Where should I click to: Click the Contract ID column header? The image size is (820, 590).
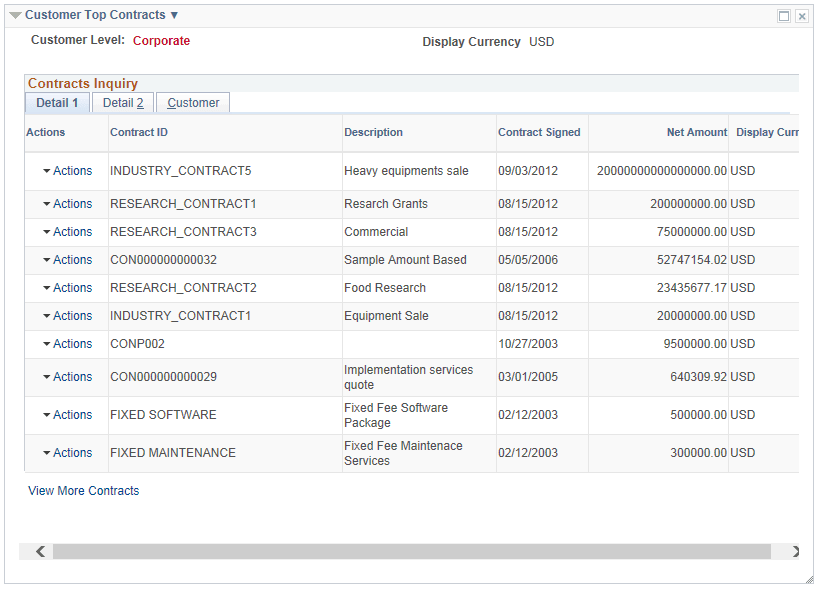coord(138,132)
